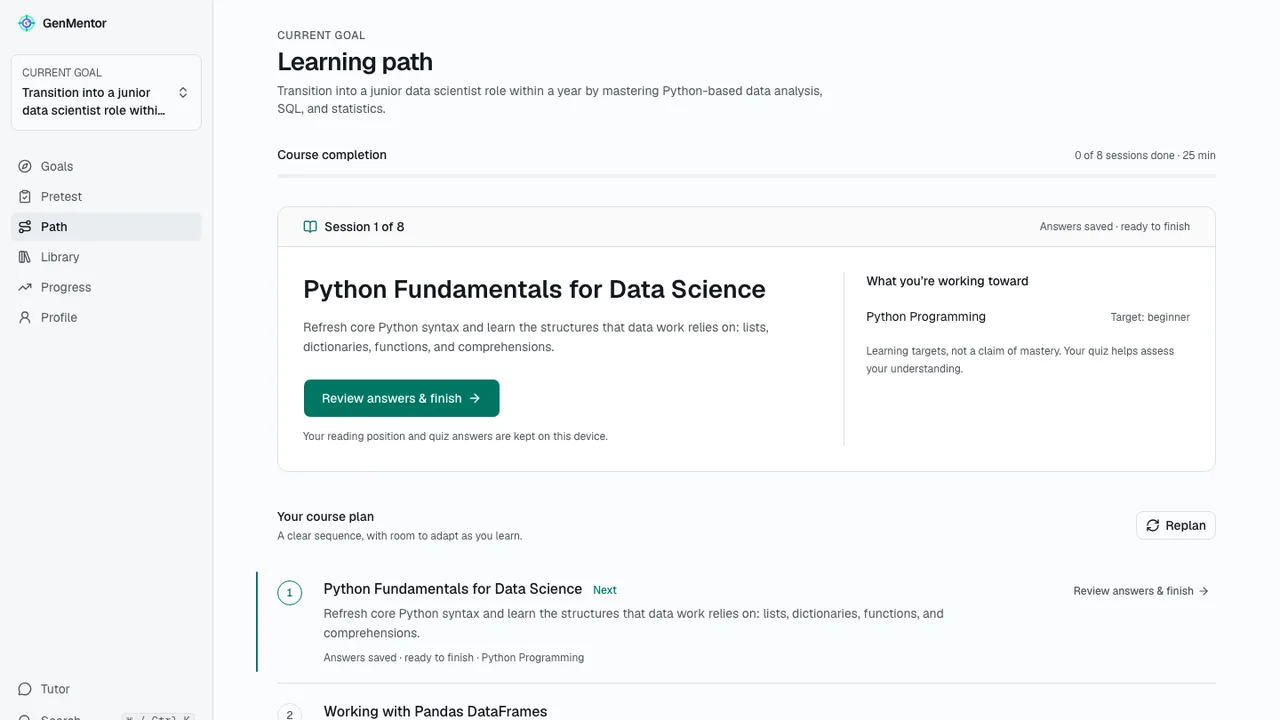1280x720 pixels.
Task: Click the GenMentor logo icon
Action: pyautogui.click(x=26, y=23)
